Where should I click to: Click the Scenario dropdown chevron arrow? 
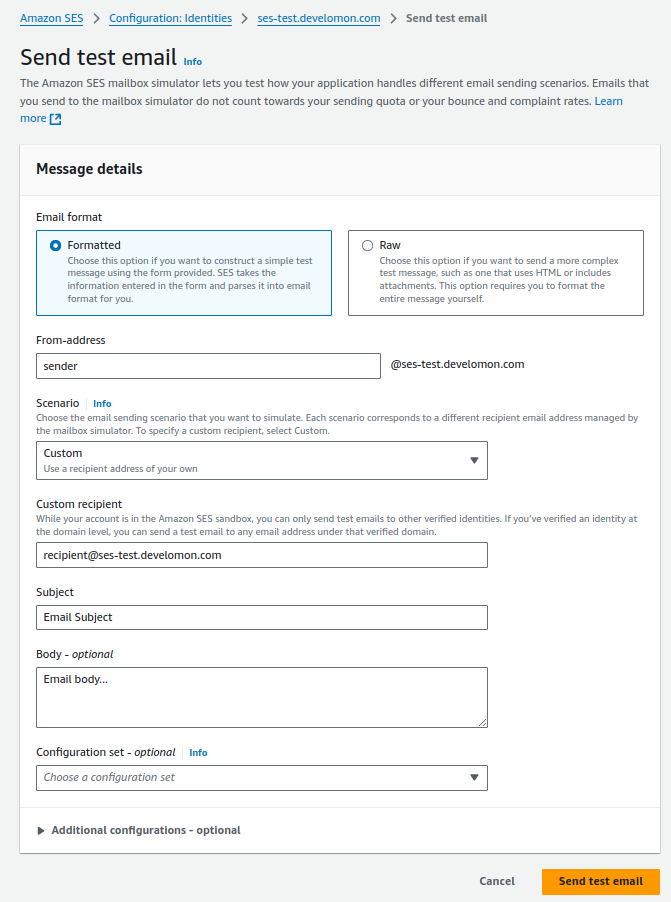pos(473,460)
